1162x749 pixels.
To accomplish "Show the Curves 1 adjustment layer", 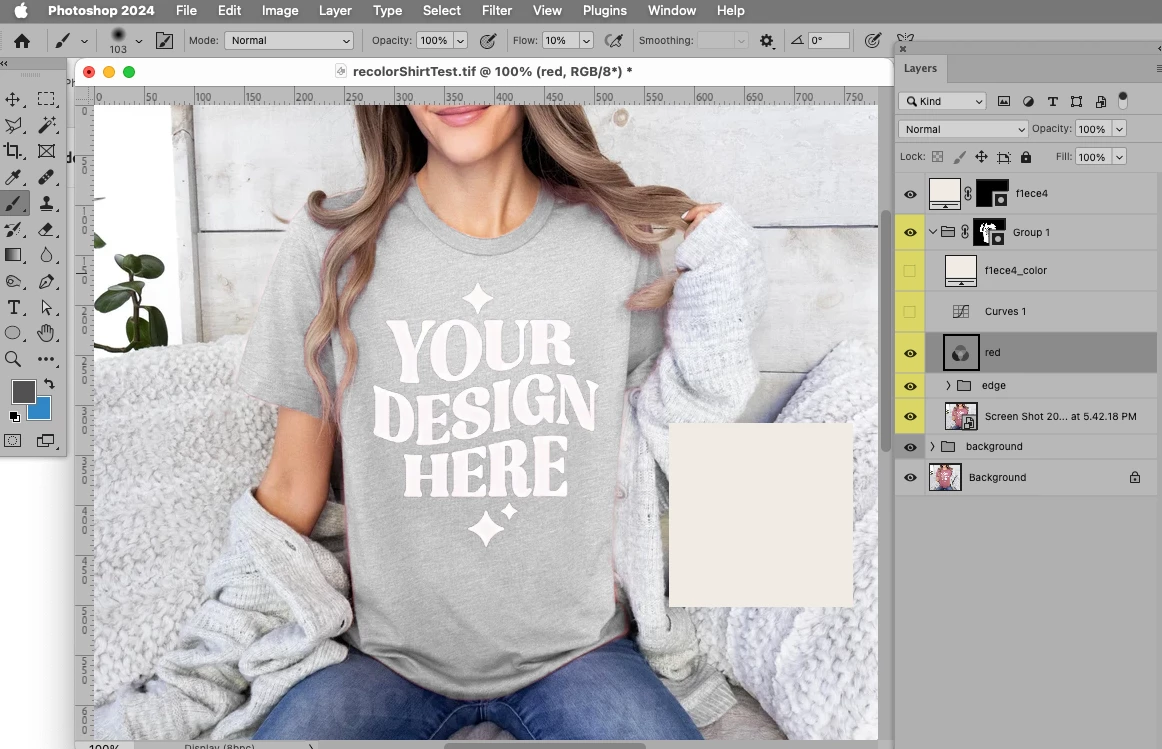I will coord(910,312).
